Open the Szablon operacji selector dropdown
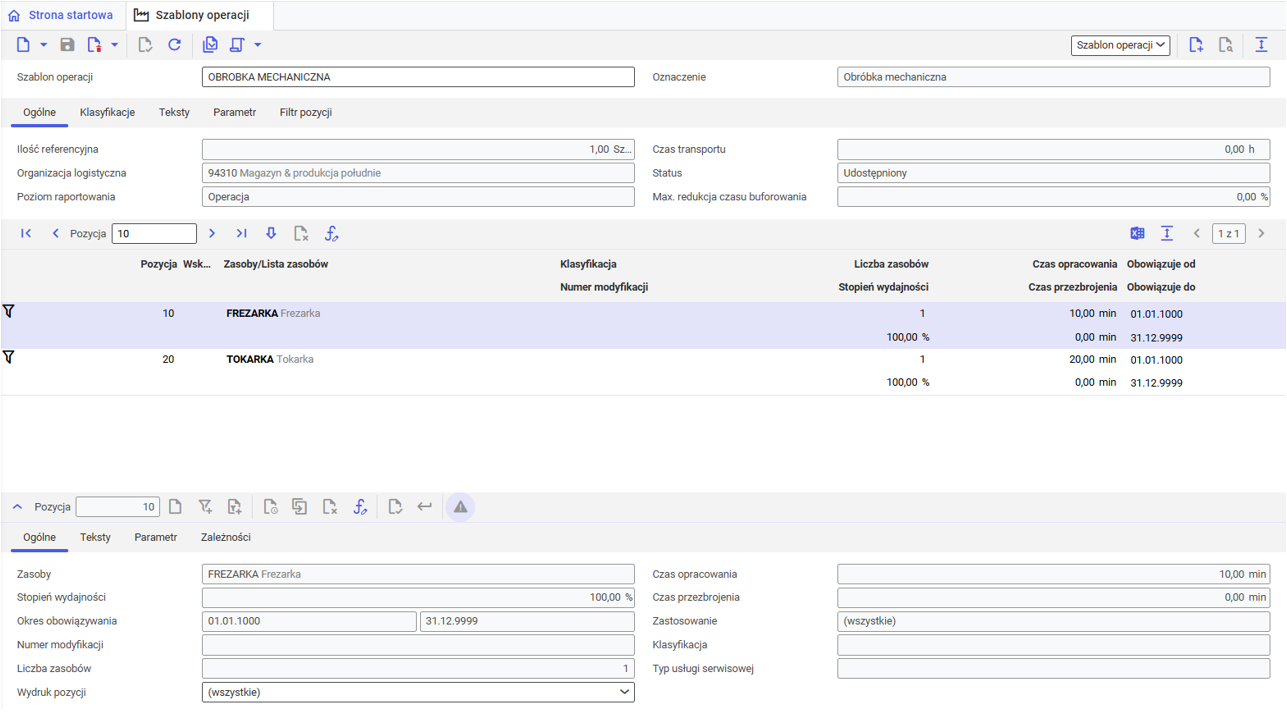The height and width of the screenshot is (717, 1287). tap(1120, 45)
